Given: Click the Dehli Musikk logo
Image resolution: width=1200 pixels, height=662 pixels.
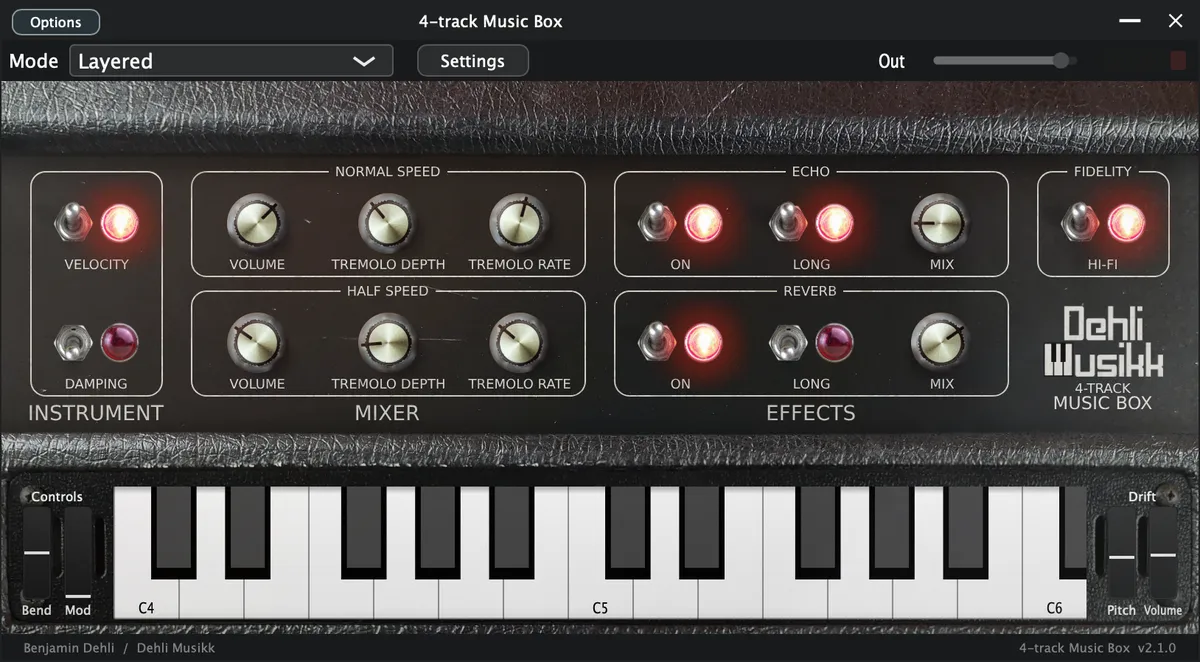Looking at the screenshot, I should 1103,343.
